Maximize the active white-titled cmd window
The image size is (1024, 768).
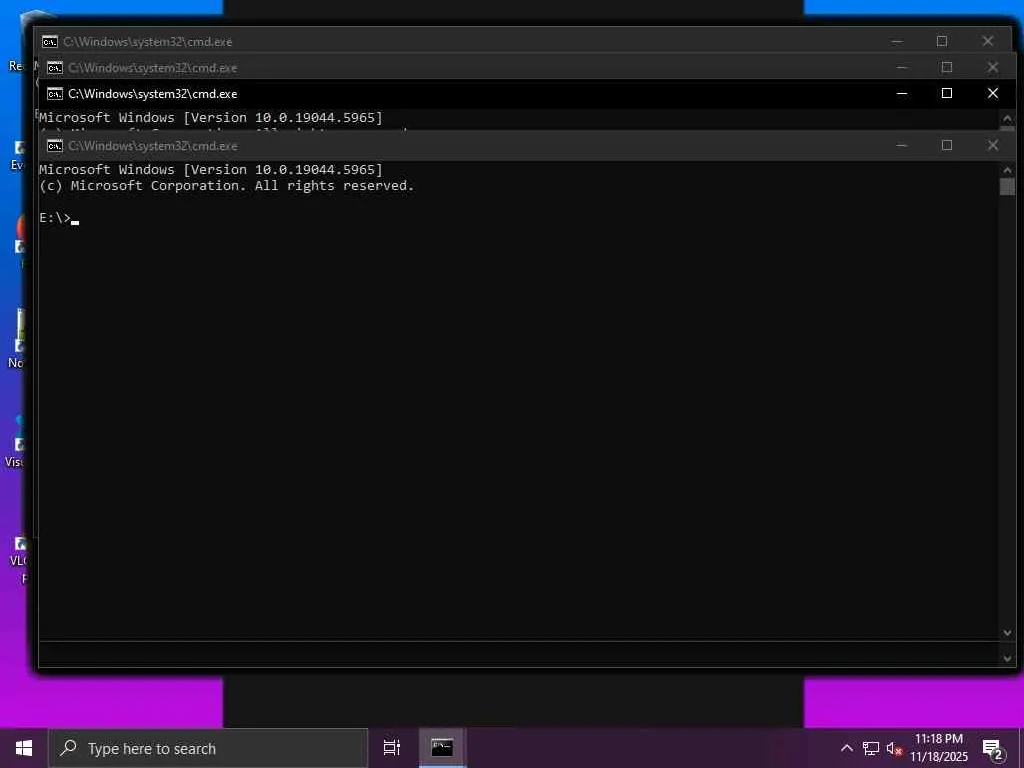[x=947, y=93]
